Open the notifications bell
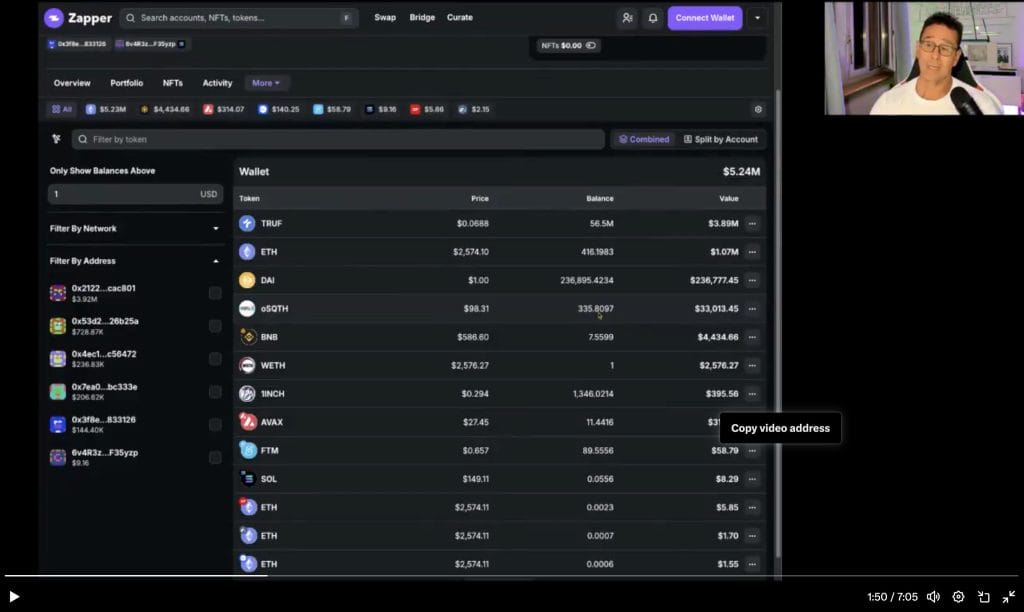This screenshot has width=1024, height=612. tap(653, 18)
